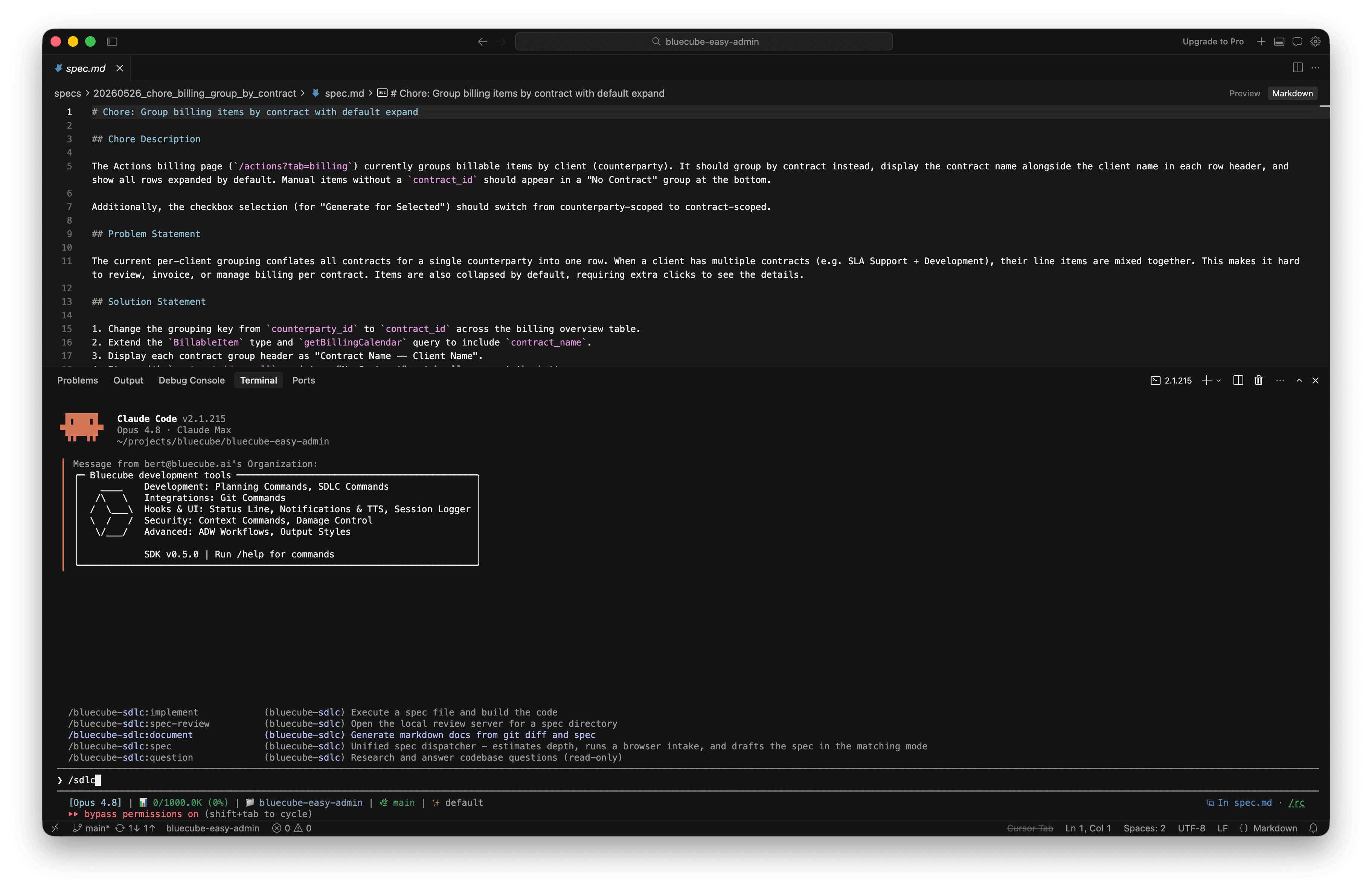Select the Terminal panel tab

coord(258,380)
